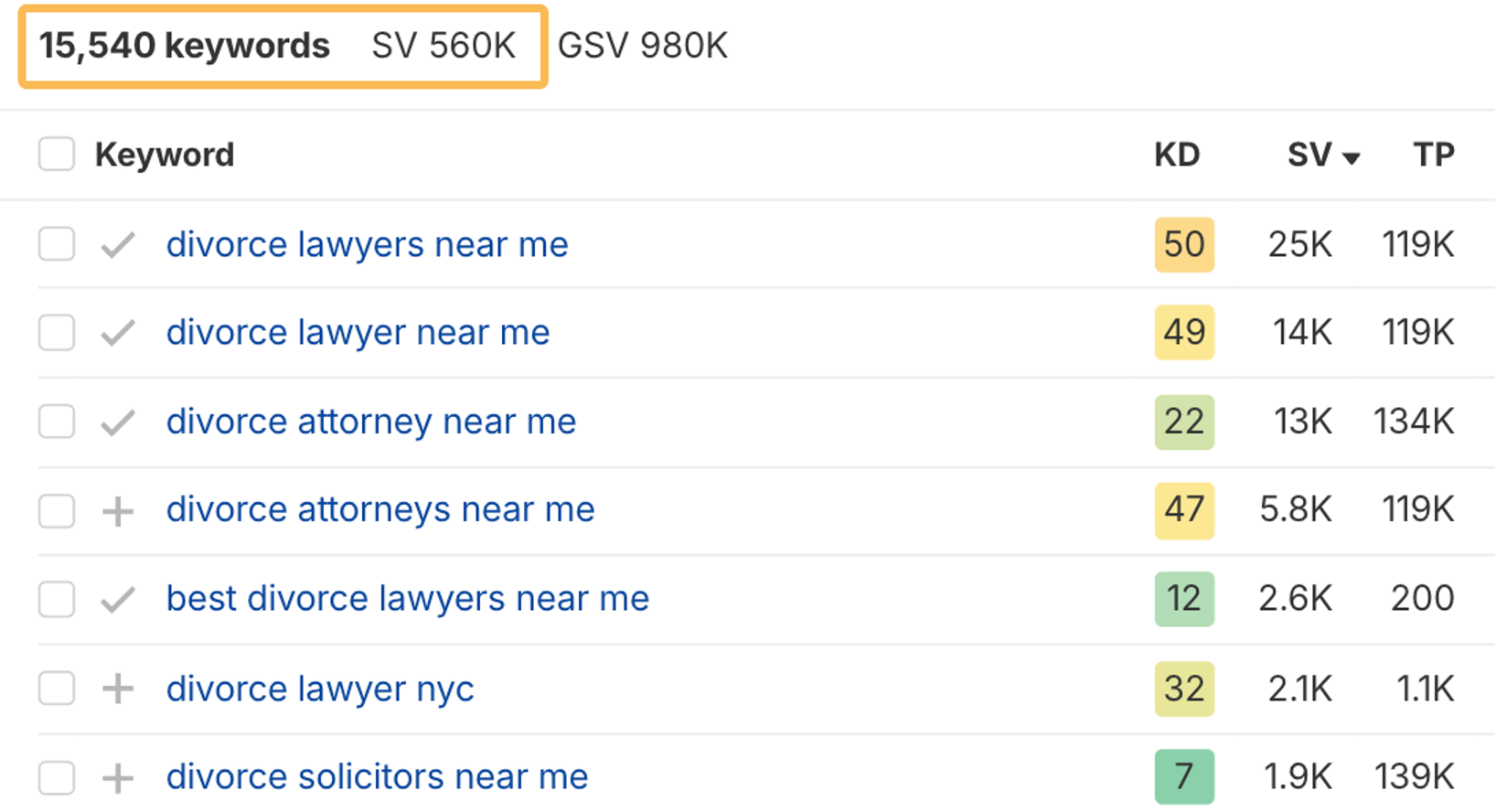Open best divorce lawyers near me link
This screenshot has width=1496, height=812.
[408, 599]
